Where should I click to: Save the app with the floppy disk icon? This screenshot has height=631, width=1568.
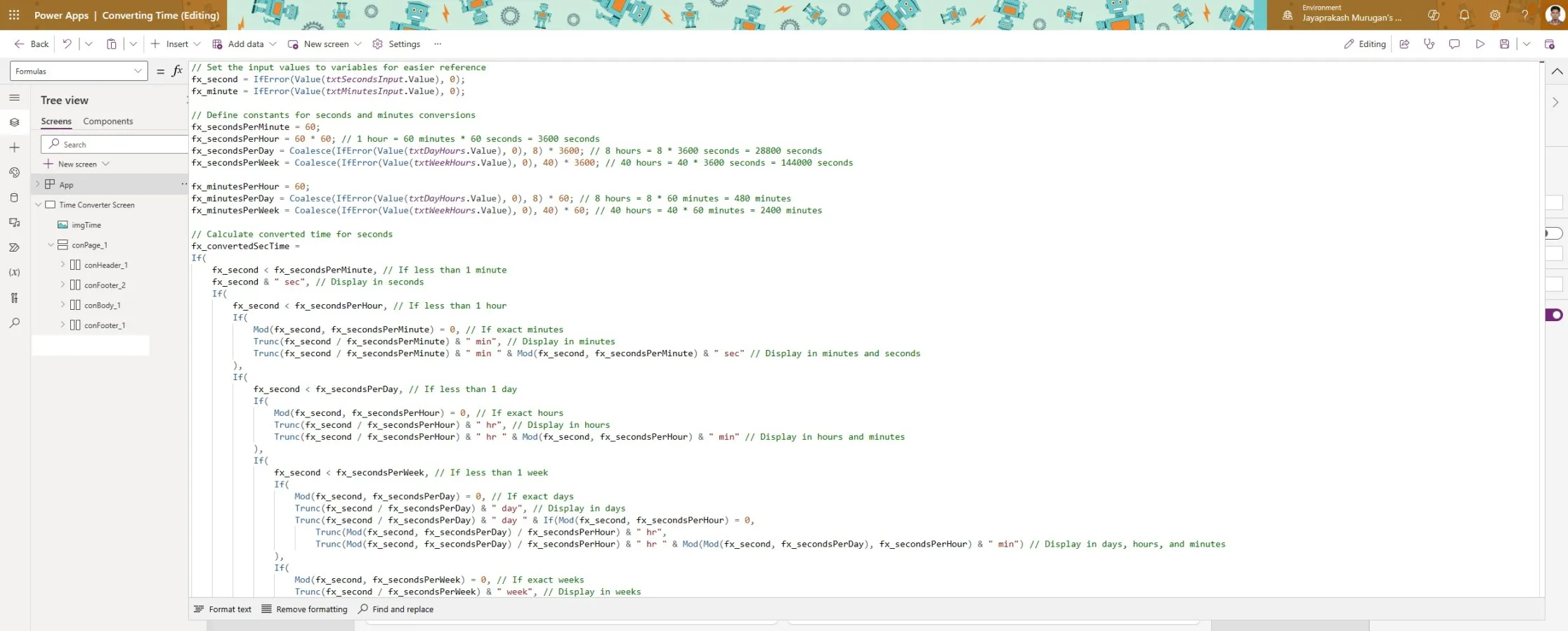coord(1504,44)
